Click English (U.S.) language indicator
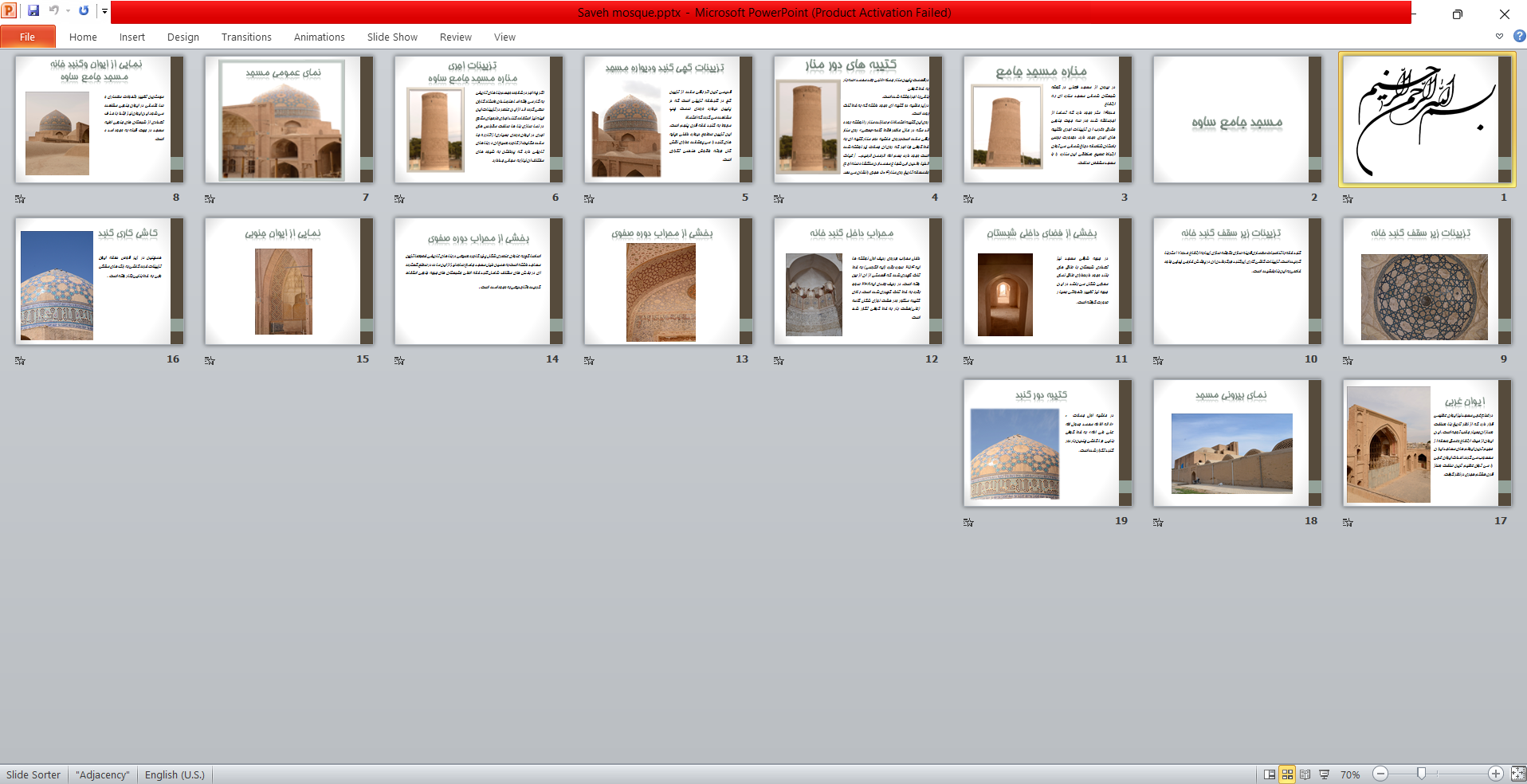Viewport: 1527px width, 784px height. [175, 774]
